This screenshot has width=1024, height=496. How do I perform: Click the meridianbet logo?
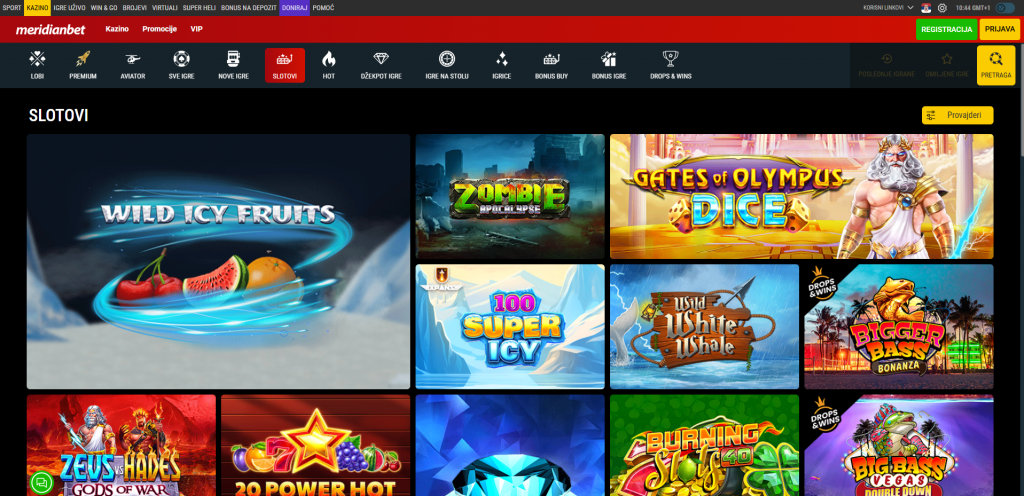[50, 29]
